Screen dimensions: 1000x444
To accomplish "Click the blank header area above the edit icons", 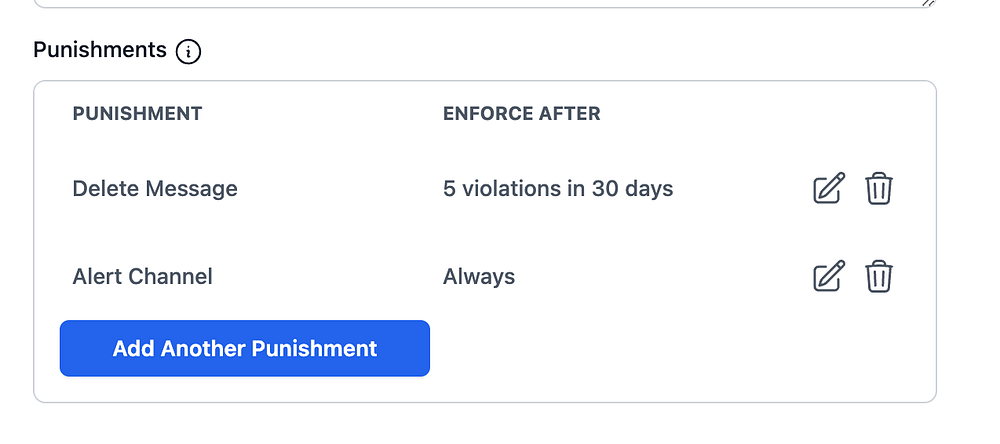I will [x=850, y=114].
